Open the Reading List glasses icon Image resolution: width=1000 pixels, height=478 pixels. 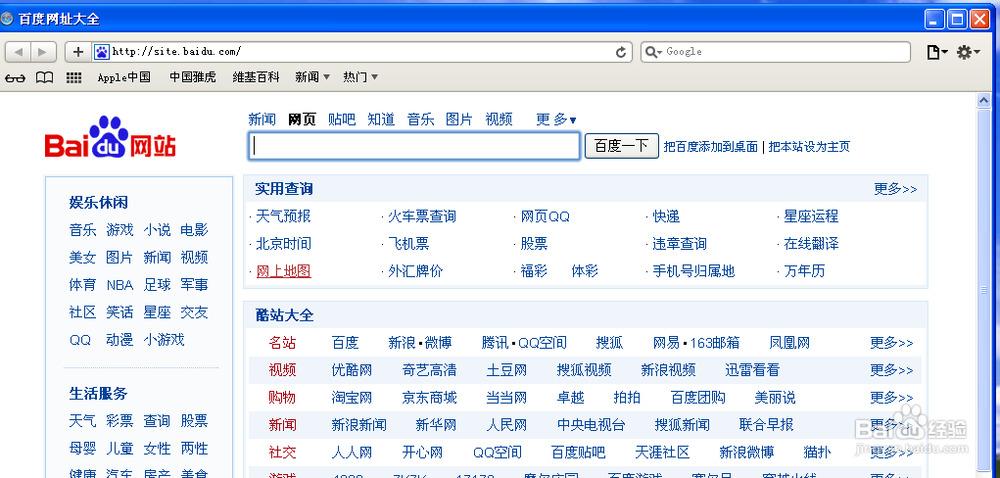click(x=15, y=78)
